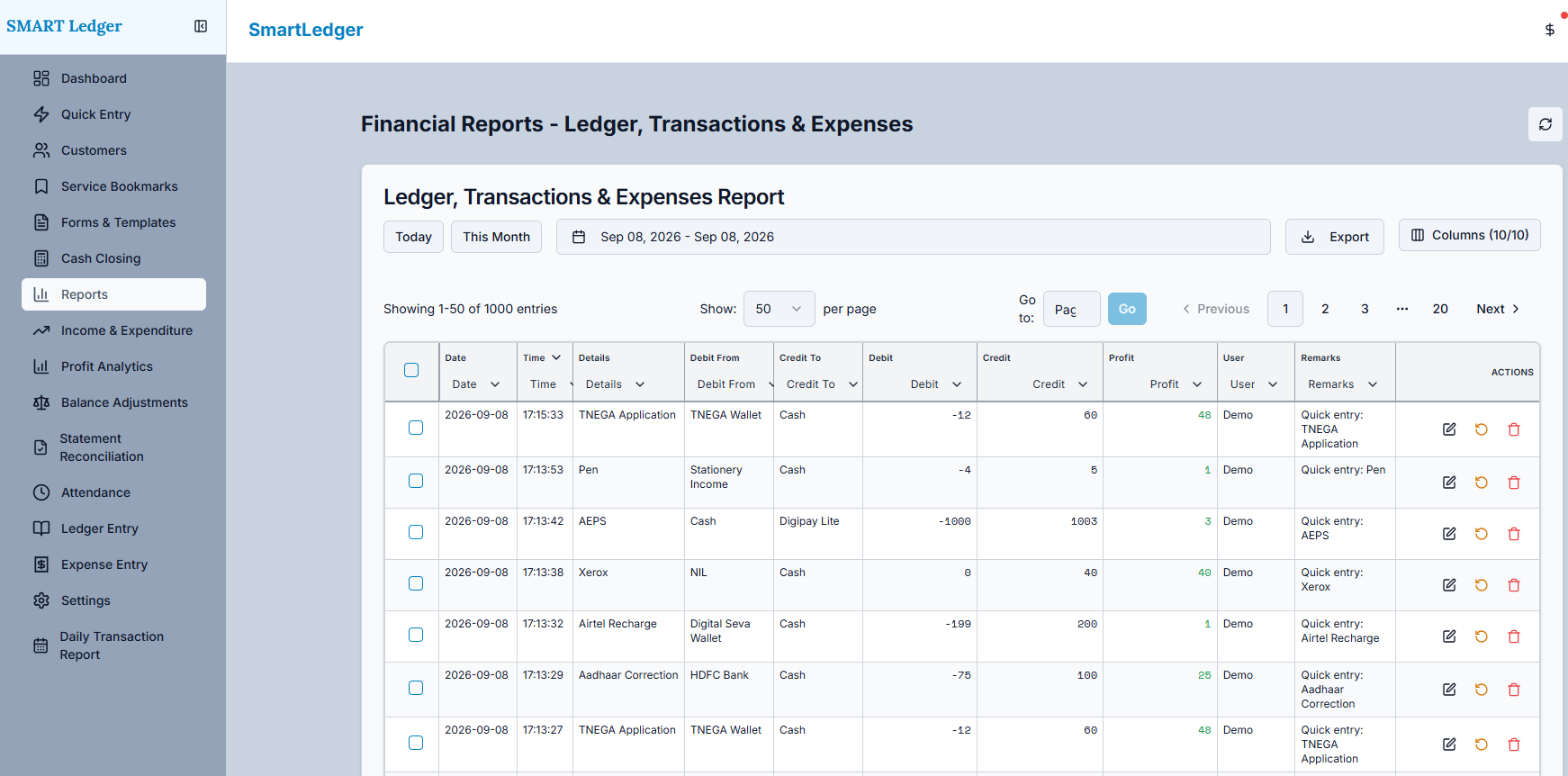This screenshot has width=1568, height=776.
Task: Open the Credit To filter dropdown
Action: [821, 384]
